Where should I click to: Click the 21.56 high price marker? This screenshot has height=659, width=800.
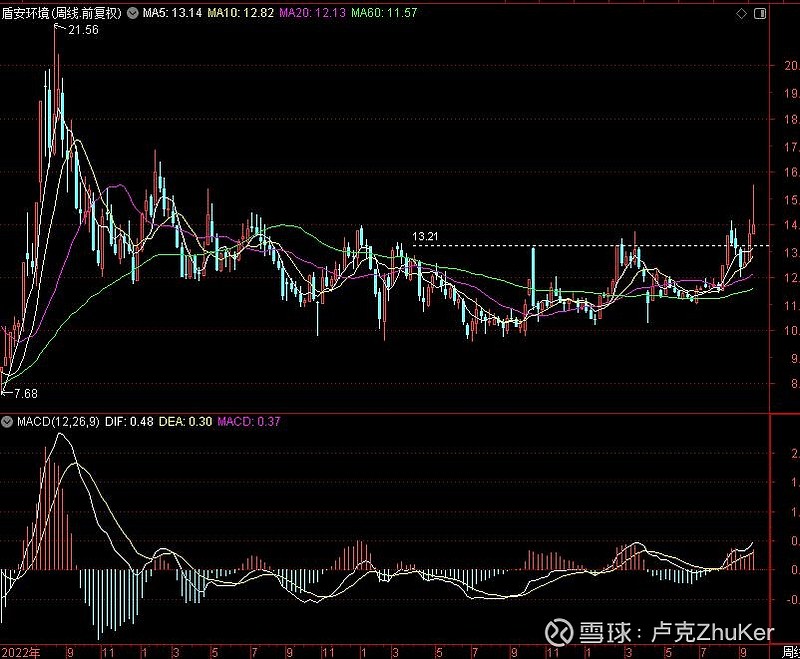tap(83, 30)
